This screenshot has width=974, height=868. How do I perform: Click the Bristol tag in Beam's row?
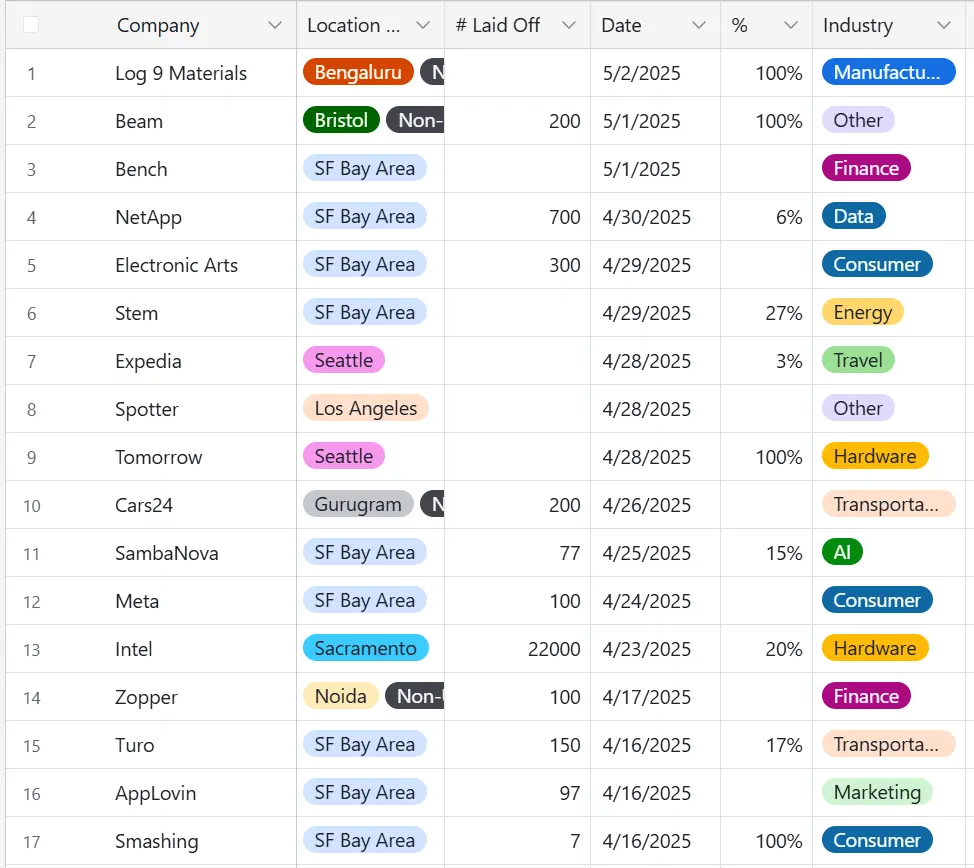tap(340, 120)
